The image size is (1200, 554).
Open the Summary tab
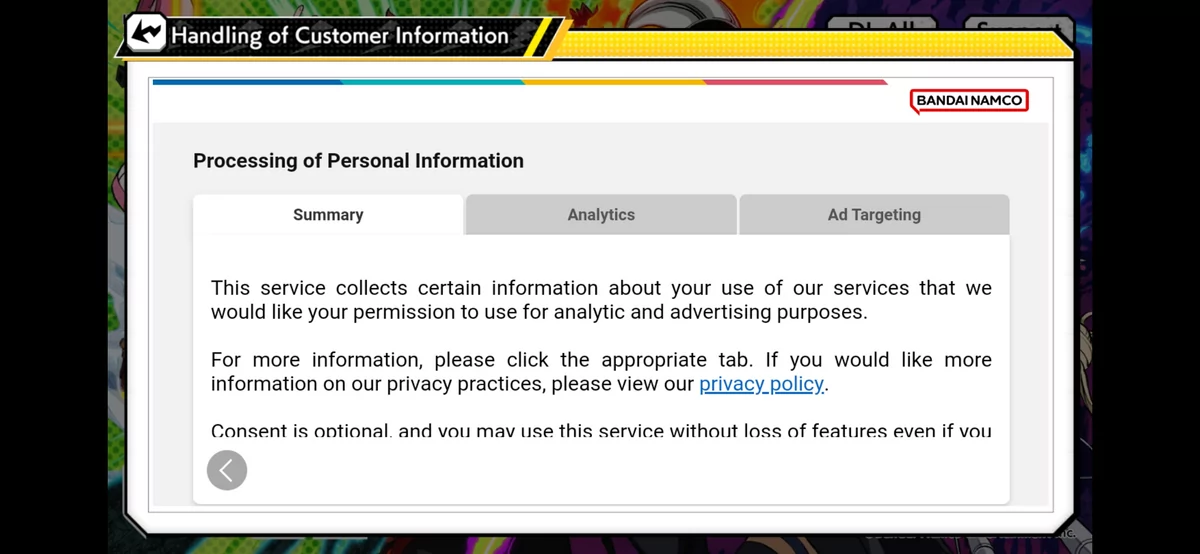[328, 214]
